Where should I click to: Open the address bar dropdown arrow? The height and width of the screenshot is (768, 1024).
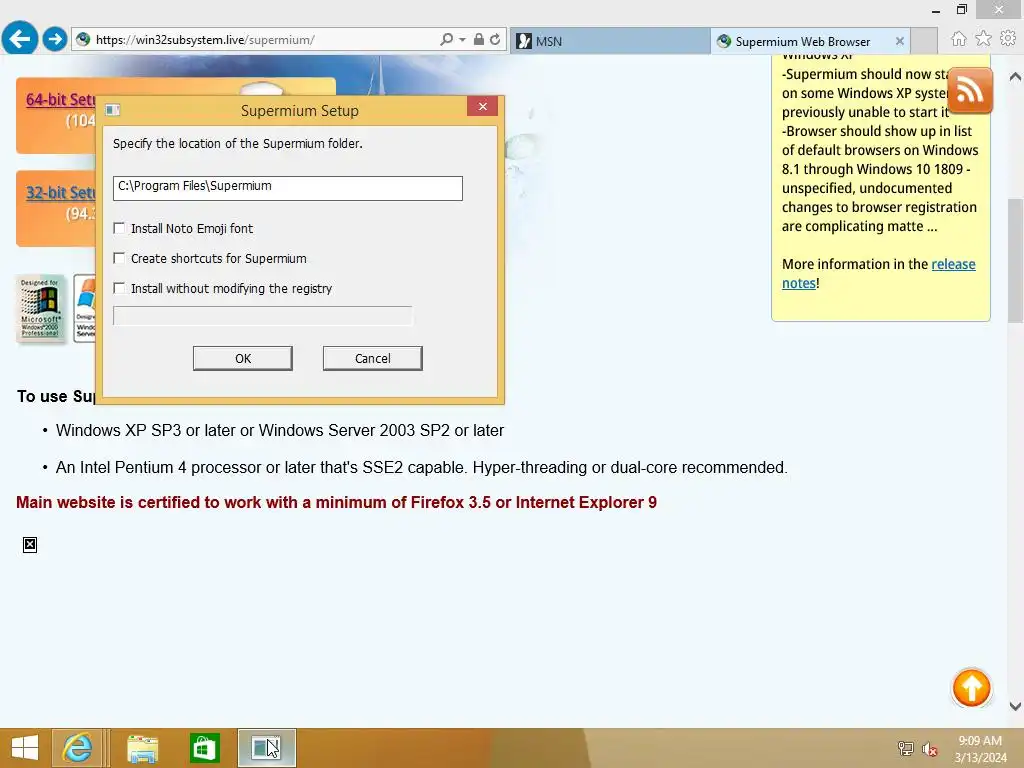(462, 40)
